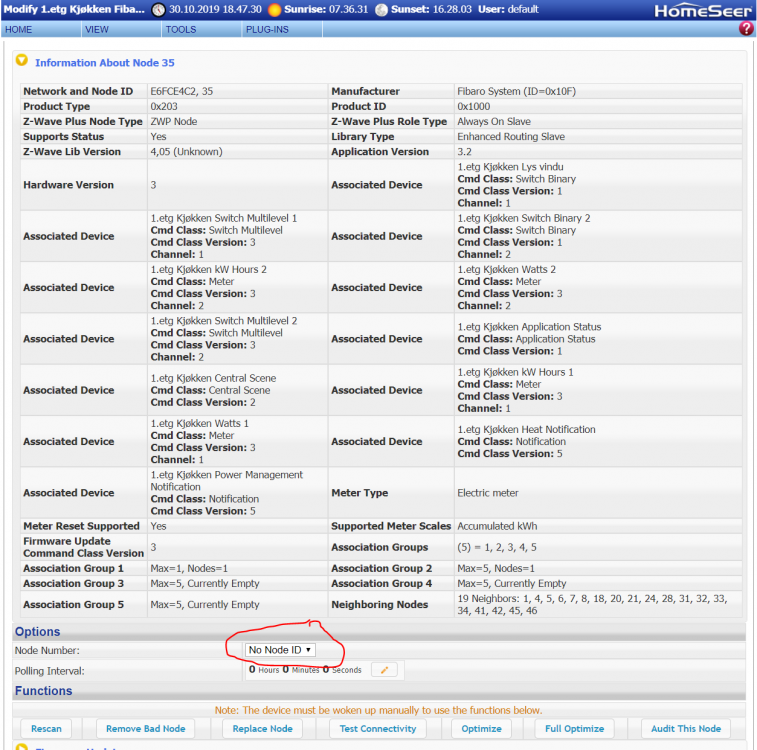Click the clock icon in header
This screenshot has width=757, height=750.
159,10
